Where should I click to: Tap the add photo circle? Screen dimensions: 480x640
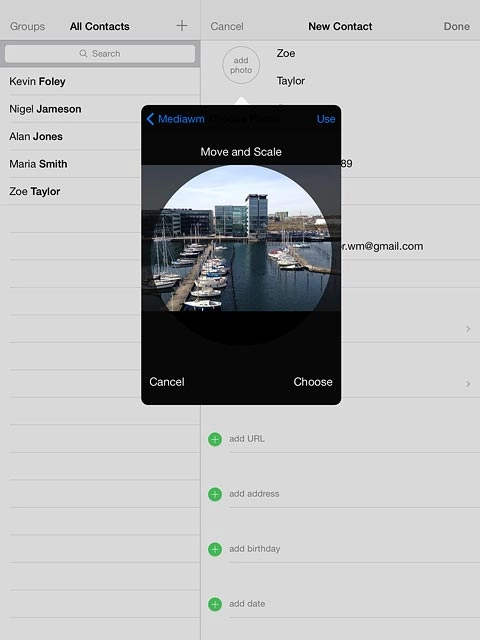tap(241, 65)
